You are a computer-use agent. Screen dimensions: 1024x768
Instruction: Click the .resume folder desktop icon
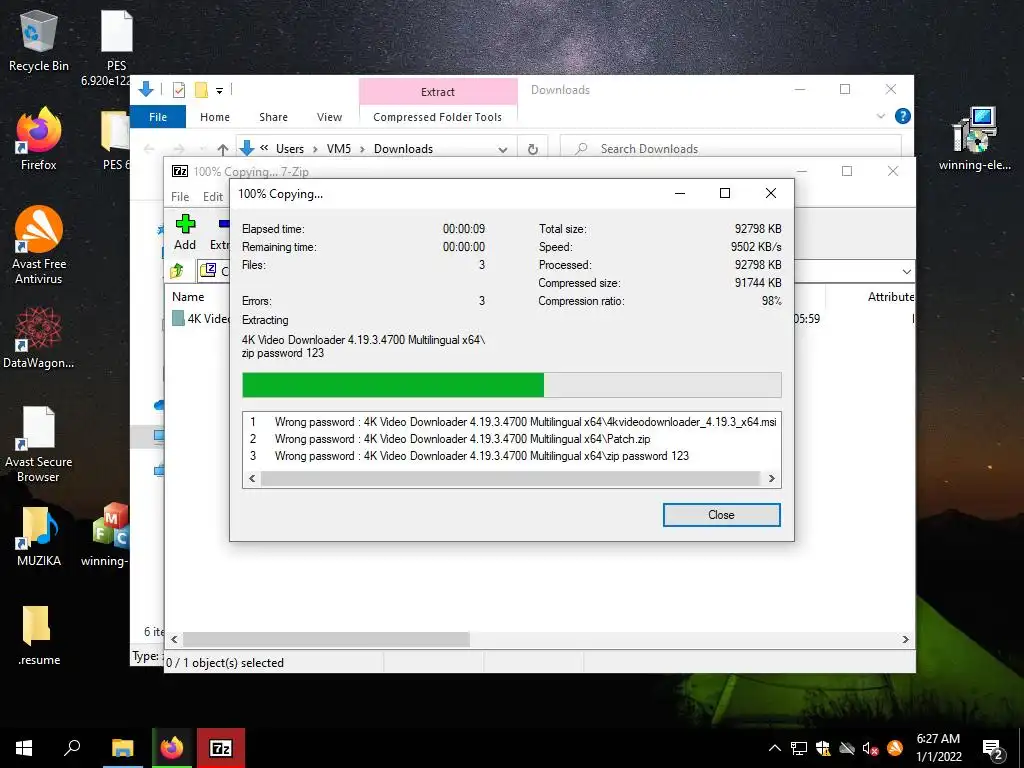39,635
